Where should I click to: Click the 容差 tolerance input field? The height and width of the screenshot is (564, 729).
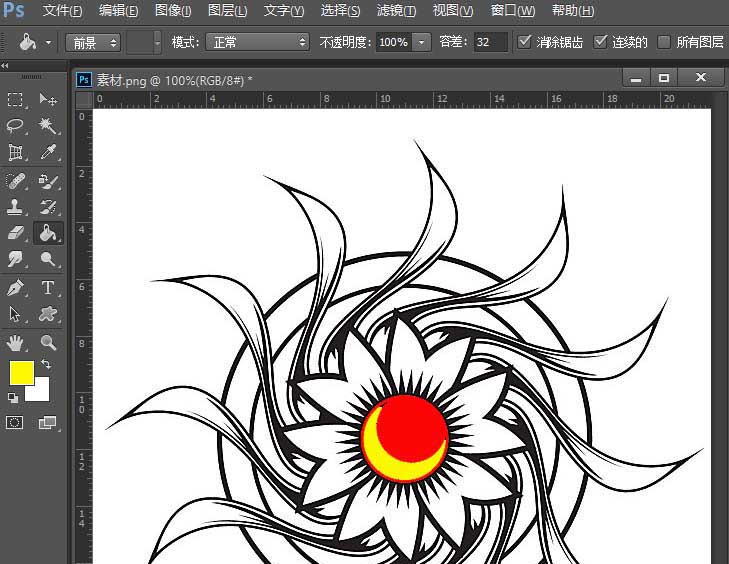pyautogui.click(x=490, y=42)
